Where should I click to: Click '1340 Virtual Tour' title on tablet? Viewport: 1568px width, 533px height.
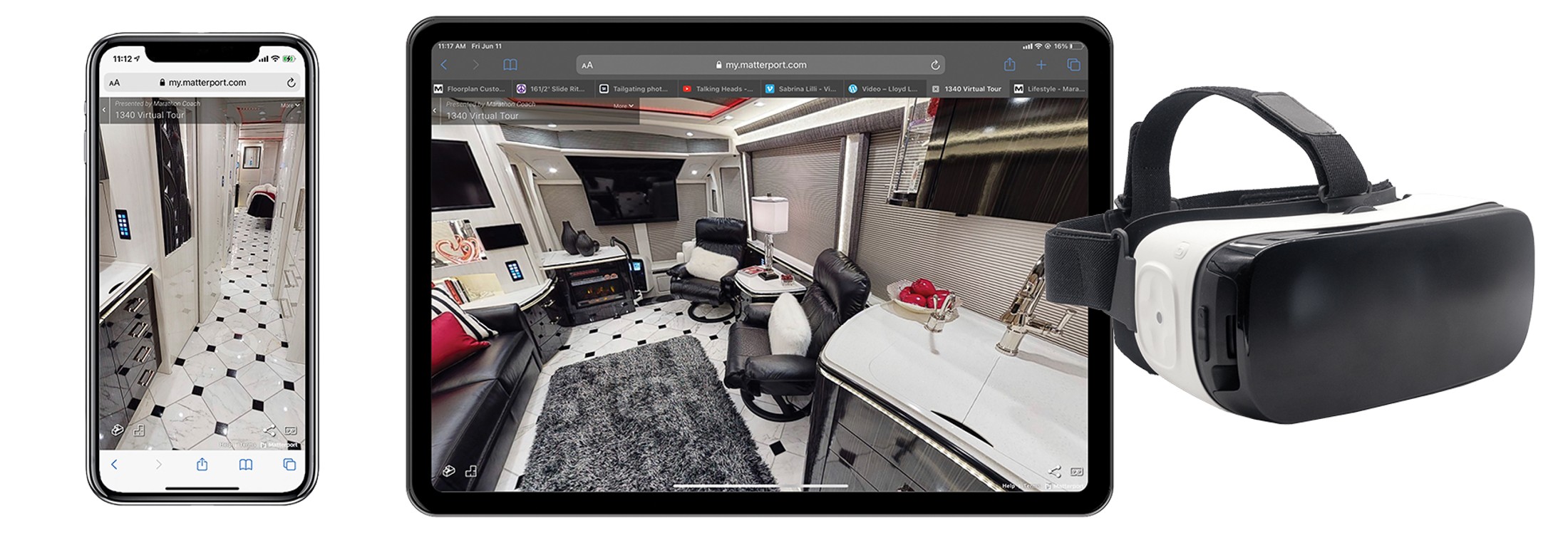tap(483, 115)
